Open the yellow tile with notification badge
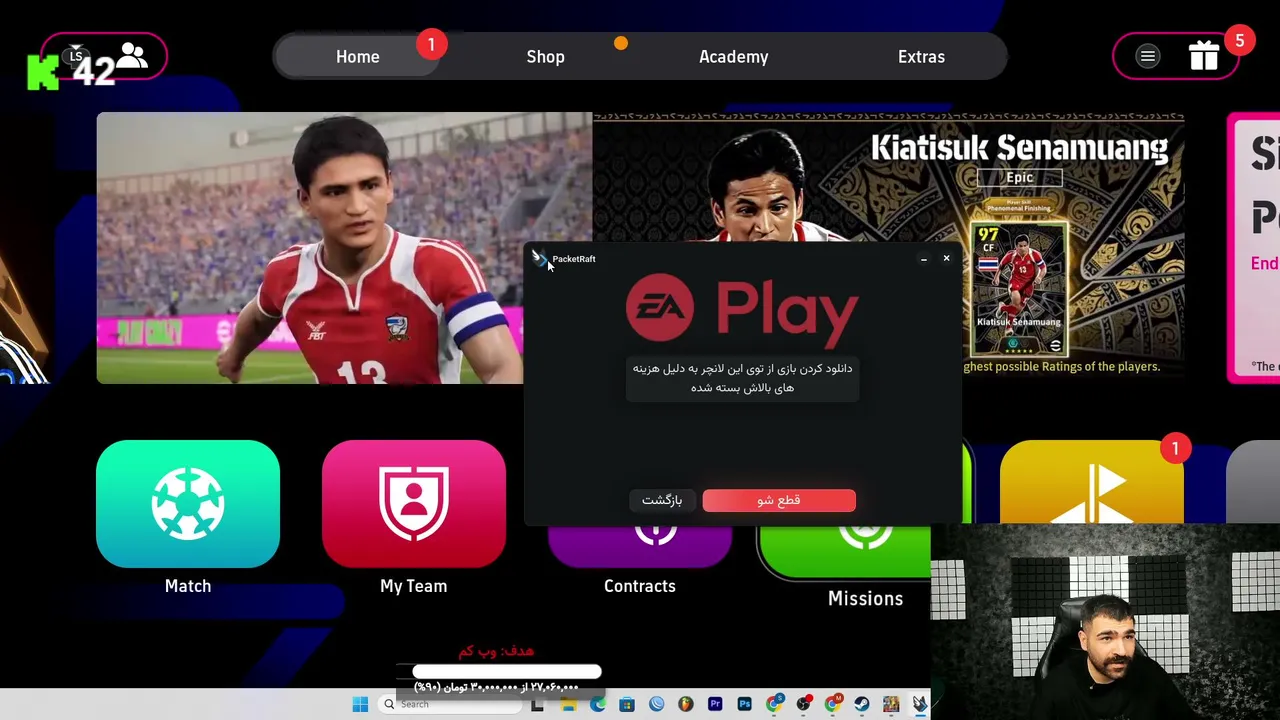The width and height of the screenshot is (1280, 720). [x=1092, y=482]
